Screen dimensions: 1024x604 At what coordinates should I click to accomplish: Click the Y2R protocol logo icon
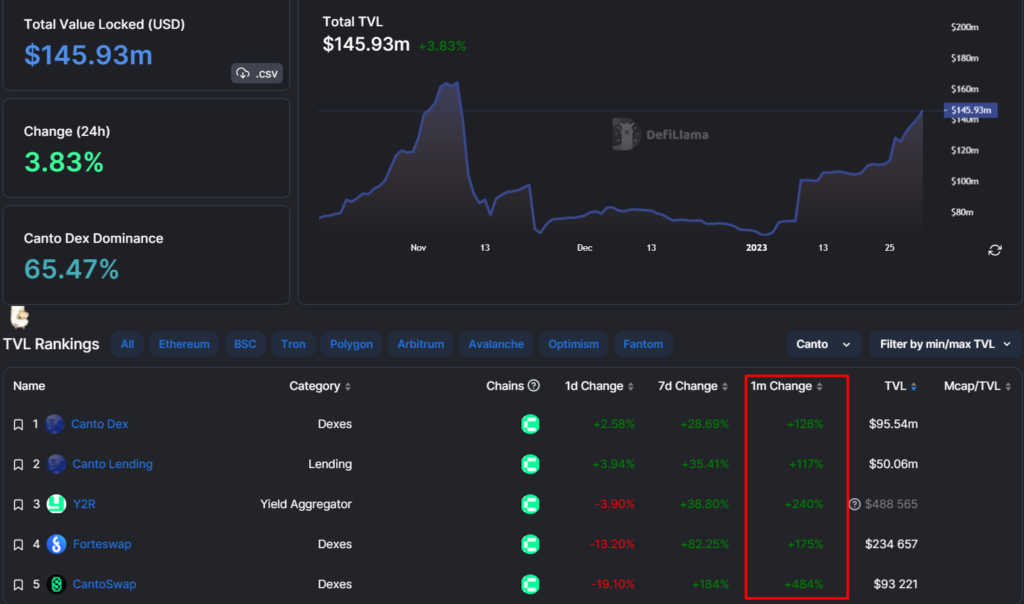(x=56, y=504)
